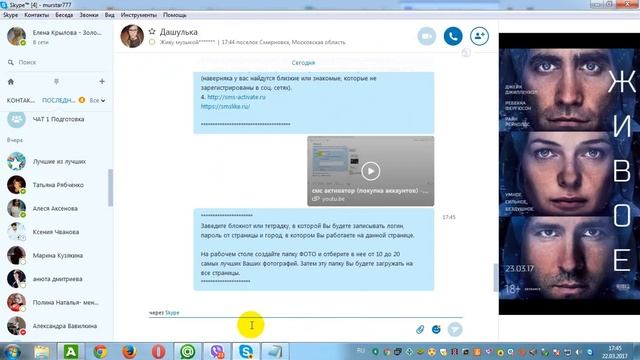Launch Firefox from the taskbar
This screenshot has height=360, width=640.
[x=129, y=352]
